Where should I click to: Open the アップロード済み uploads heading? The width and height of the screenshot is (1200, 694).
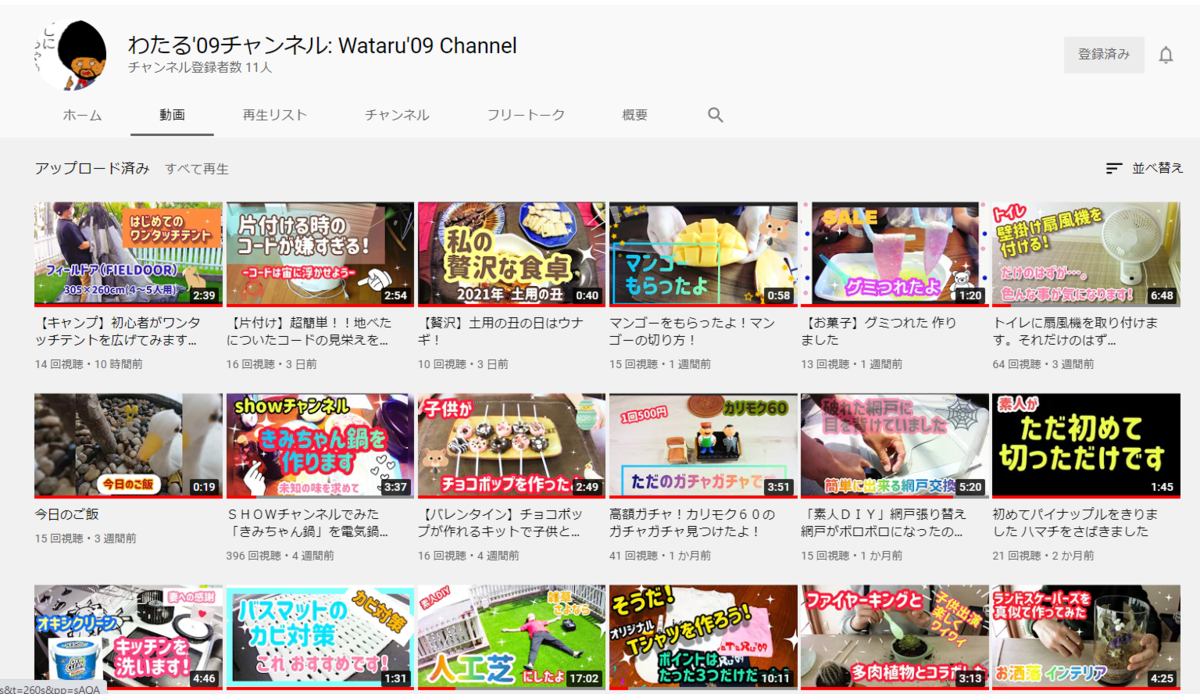coord(92,168)
